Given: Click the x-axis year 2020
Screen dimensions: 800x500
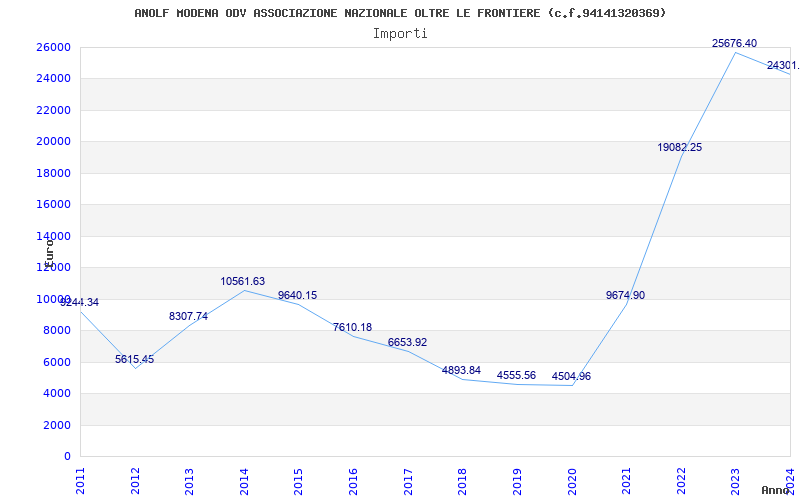Looking at the screenshot, I should [x=572, y=482].
